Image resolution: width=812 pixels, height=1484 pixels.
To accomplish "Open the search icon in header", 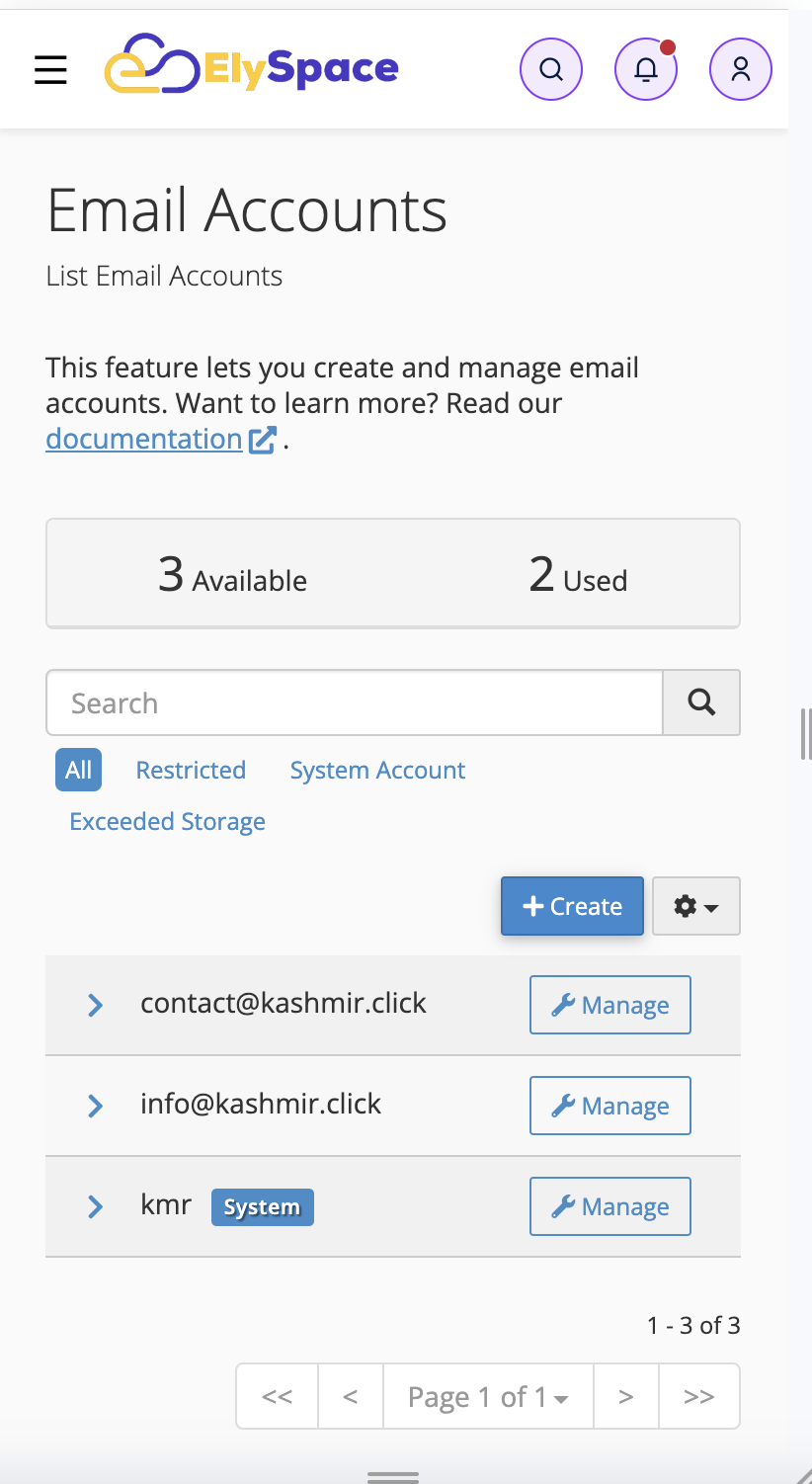I will point(551,69).
